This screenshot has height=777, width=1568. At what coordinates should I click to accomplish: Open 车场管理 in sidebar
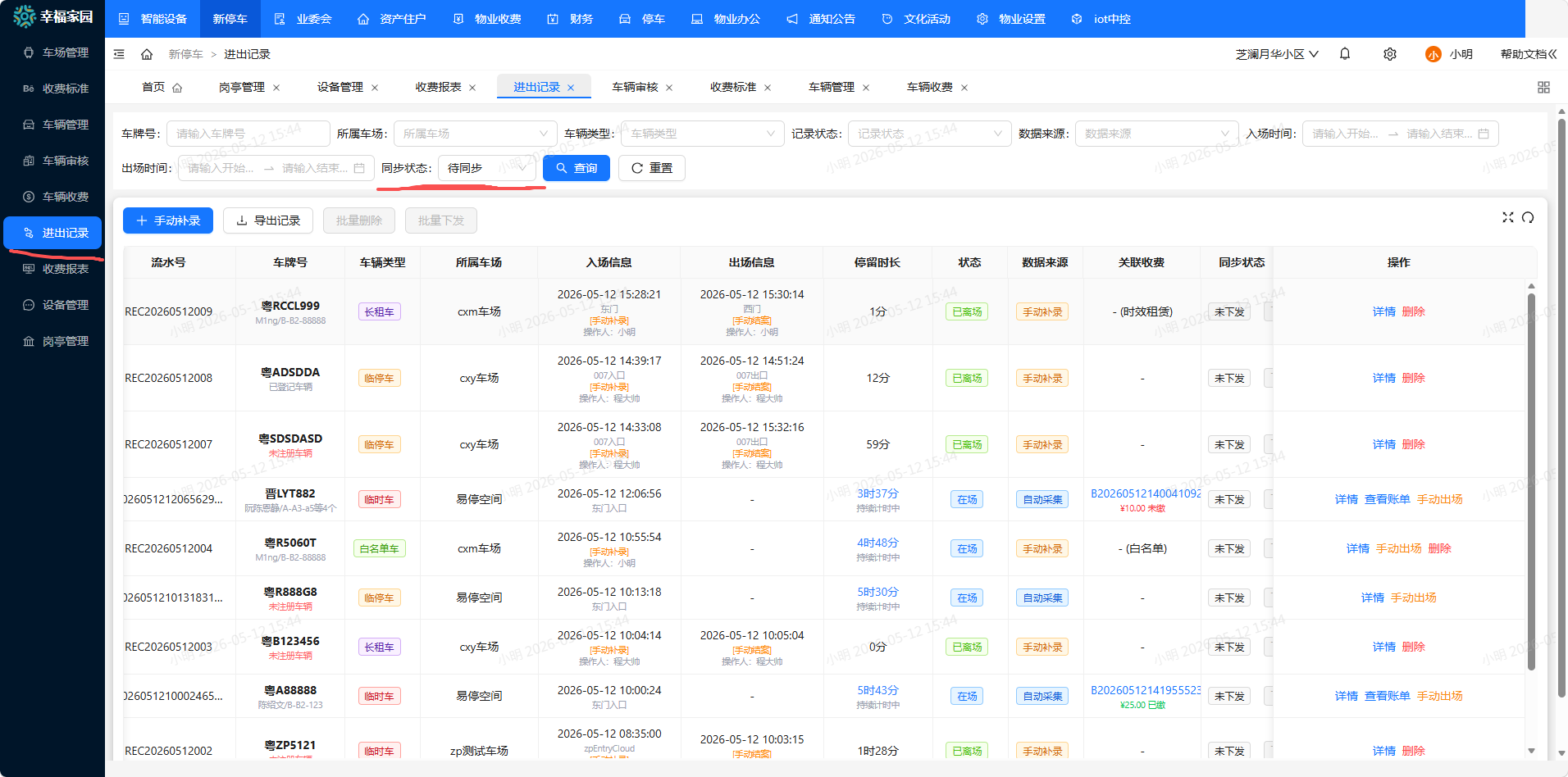coord(52,52)
